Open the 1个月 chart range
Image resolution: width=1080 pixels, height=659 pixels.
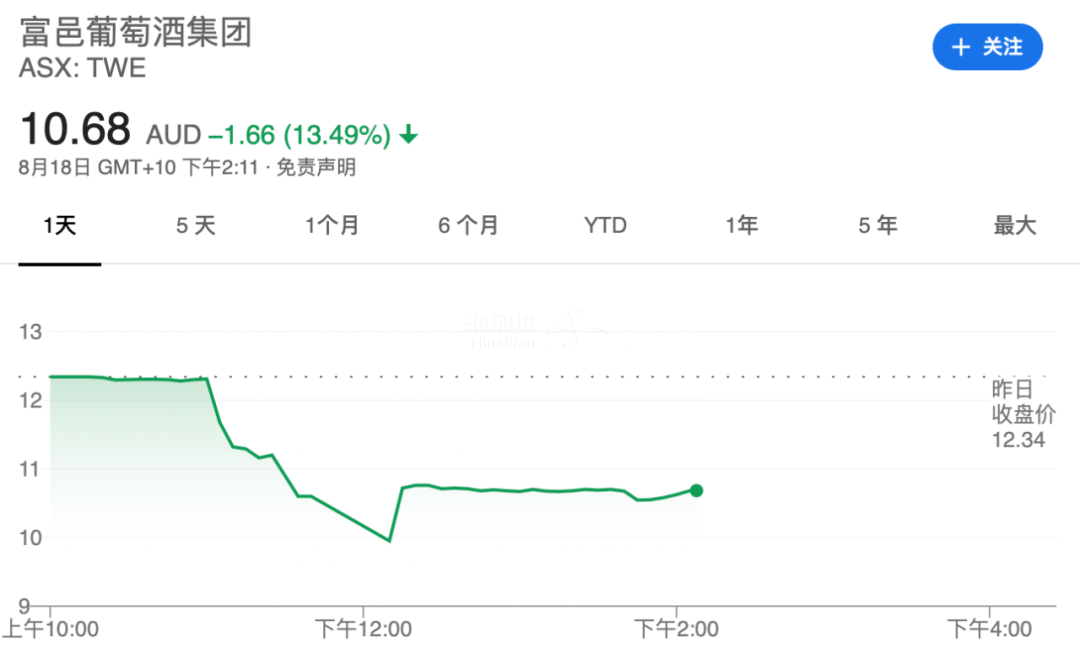(x=332, y=226)
